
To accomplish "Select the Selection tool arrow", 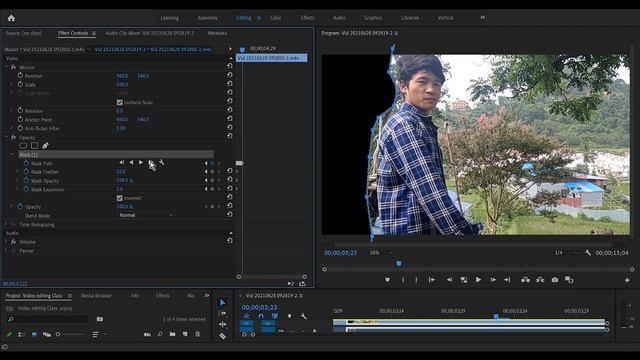I will (222, 302).
